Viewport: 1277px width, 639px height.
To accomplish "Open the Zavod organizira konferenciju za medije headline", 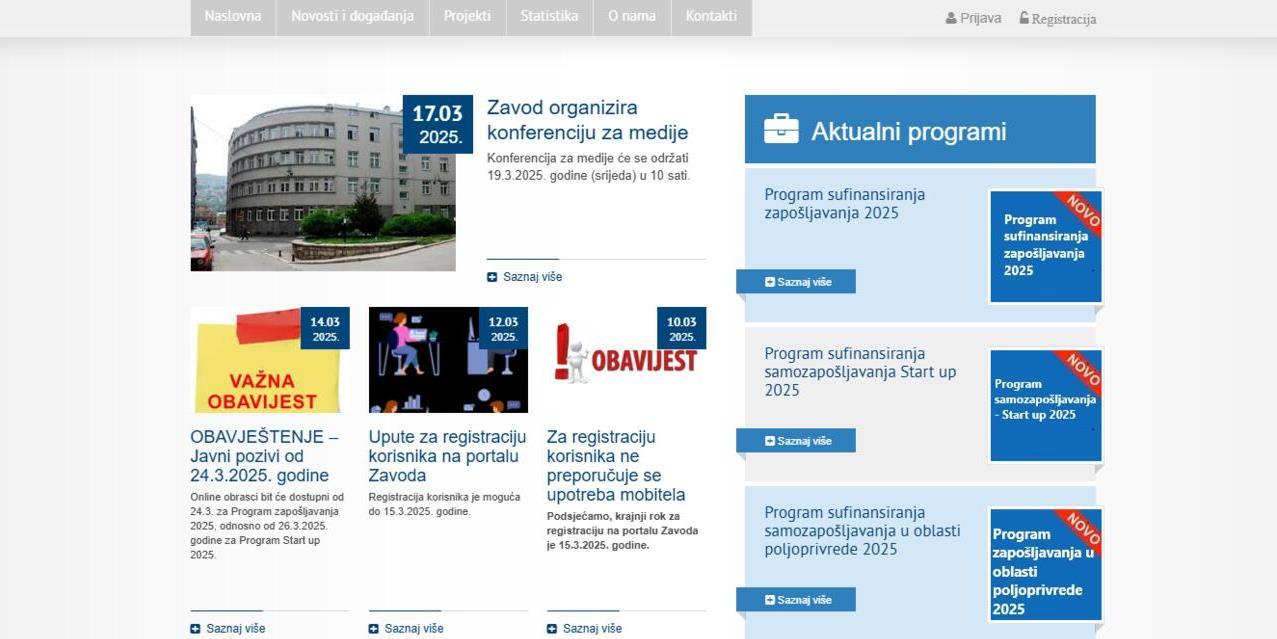I will click(x=587, y=120).
